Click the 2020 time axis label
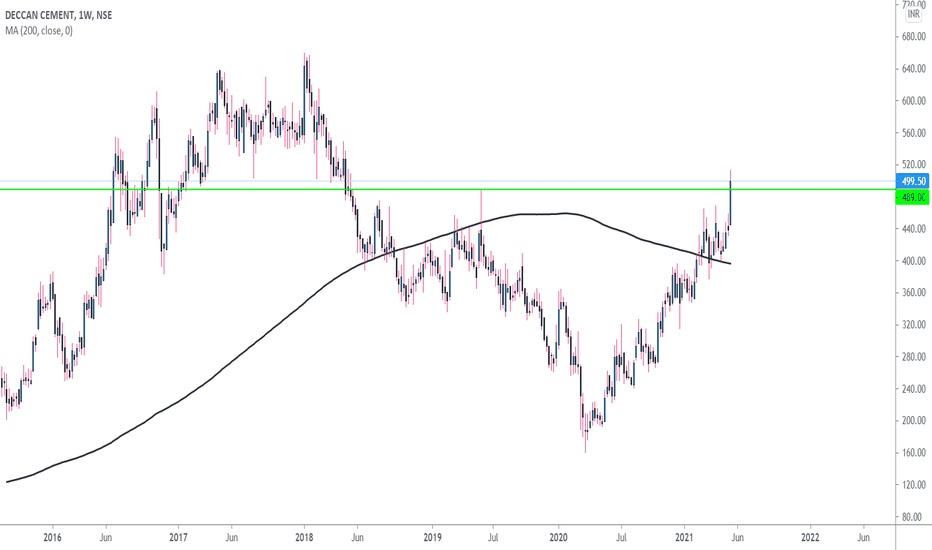932x550 pixels. pos(559,538)
